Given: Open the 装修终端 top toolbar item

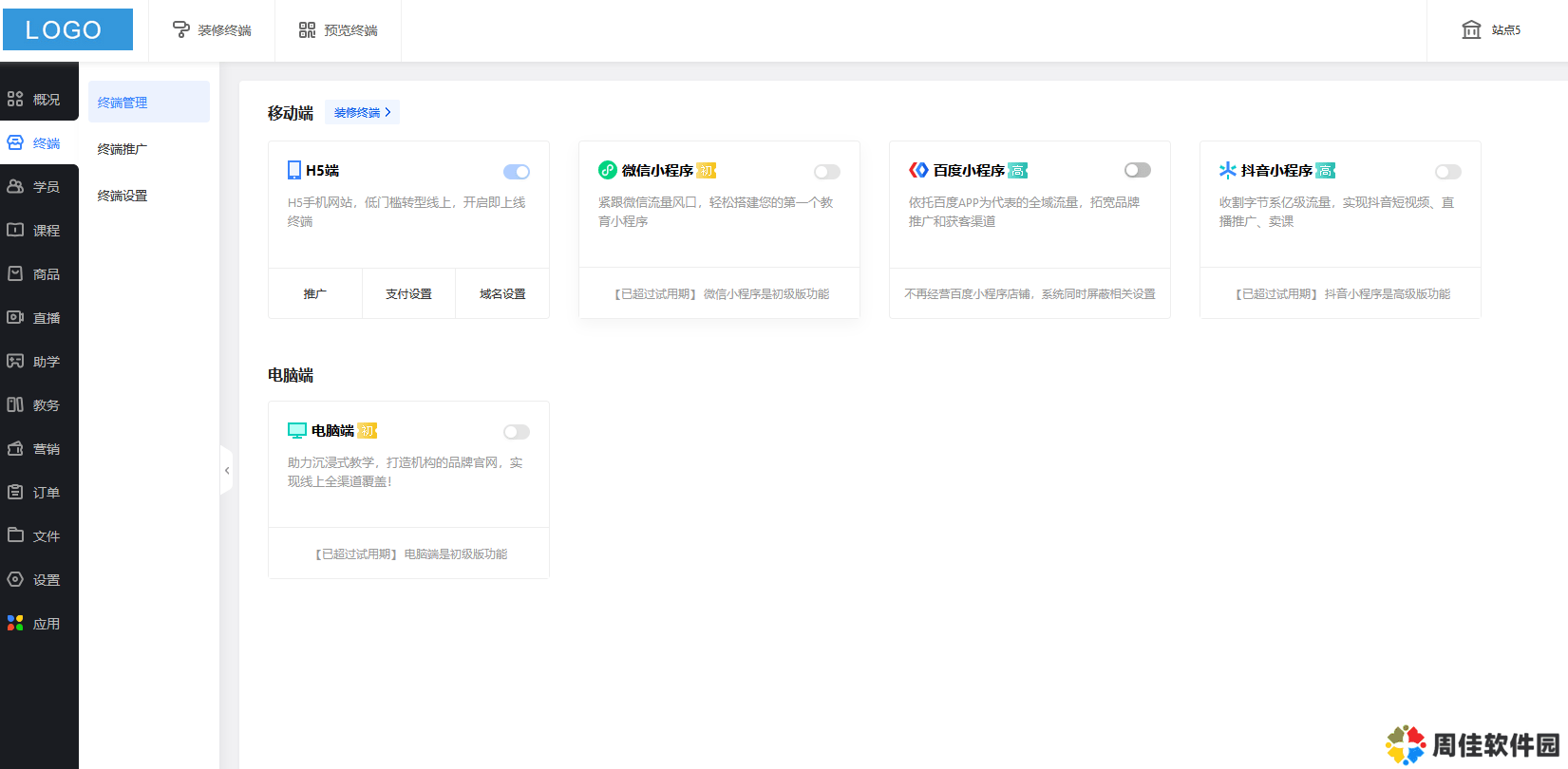Looking at the screenshot, I should point(212,30).
